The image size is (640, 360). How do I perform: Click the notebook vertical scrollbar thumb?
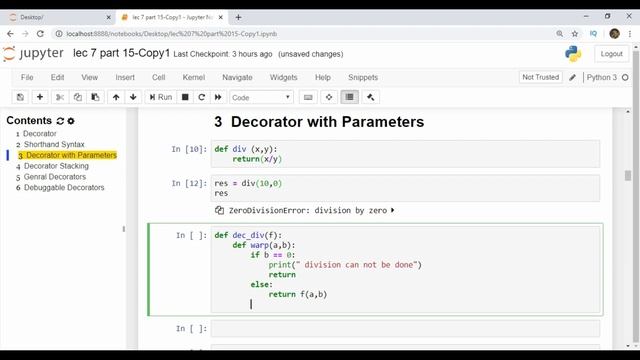pos(628,176)
